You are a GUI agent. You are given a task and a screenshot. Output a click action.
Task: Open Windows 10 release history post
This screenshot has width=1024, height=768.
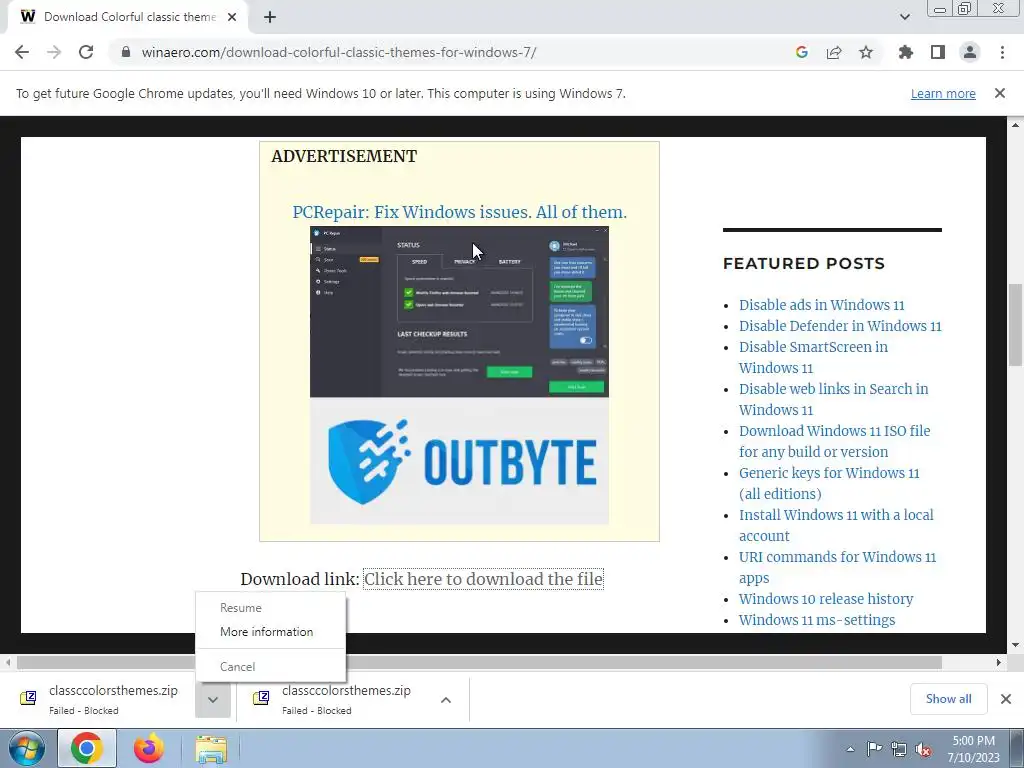(x=825, y=599)
